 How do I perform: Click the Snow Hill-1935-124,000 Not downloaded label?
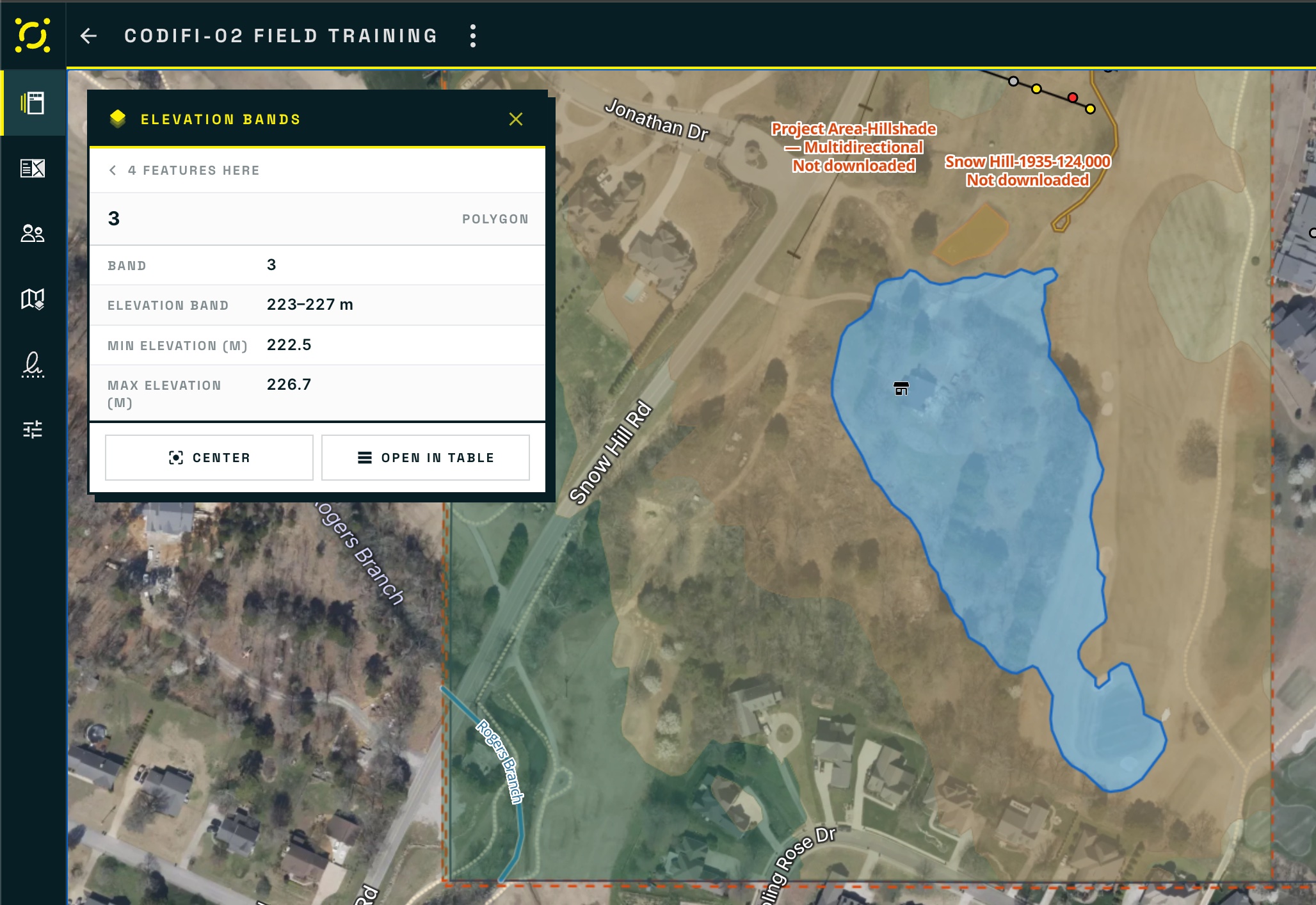[x=1028, y=171]
